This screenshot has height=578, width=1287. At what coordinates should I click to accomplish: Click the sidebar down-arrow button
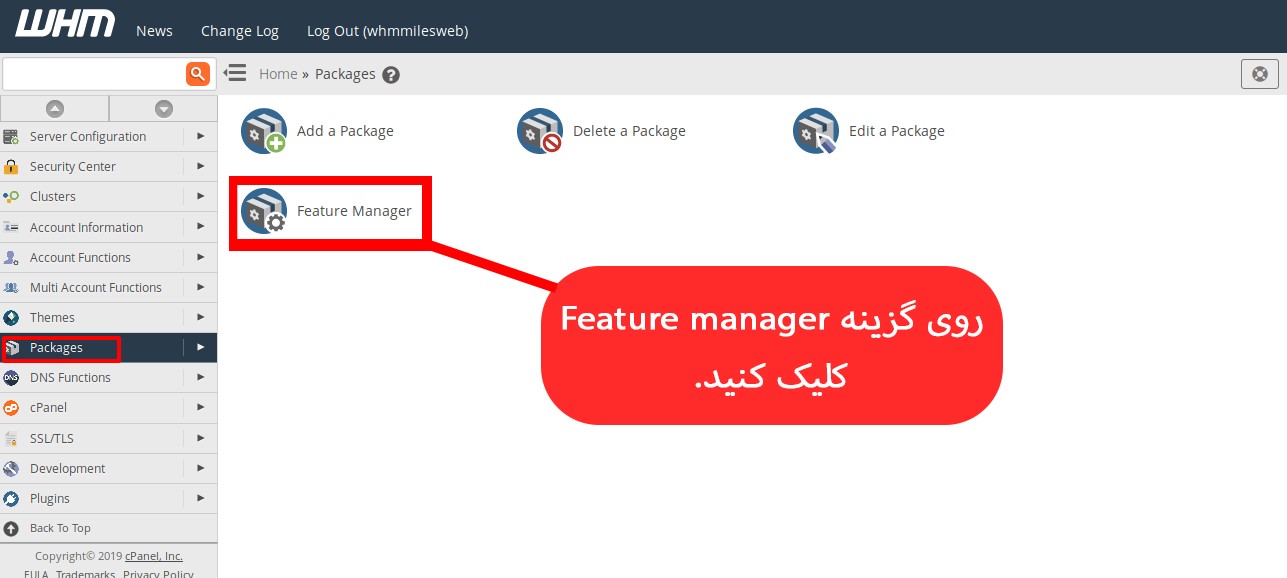coord(163,108)
